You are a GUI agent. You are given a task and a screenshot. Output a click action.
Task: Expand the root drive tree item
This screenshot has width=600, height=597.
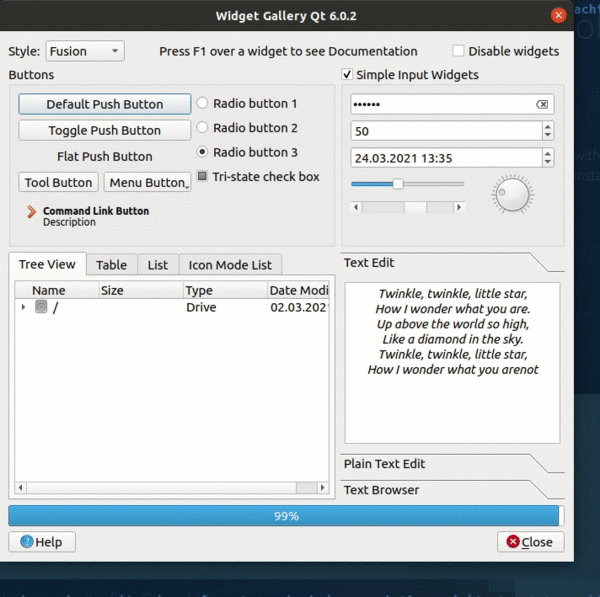[23, 308]
